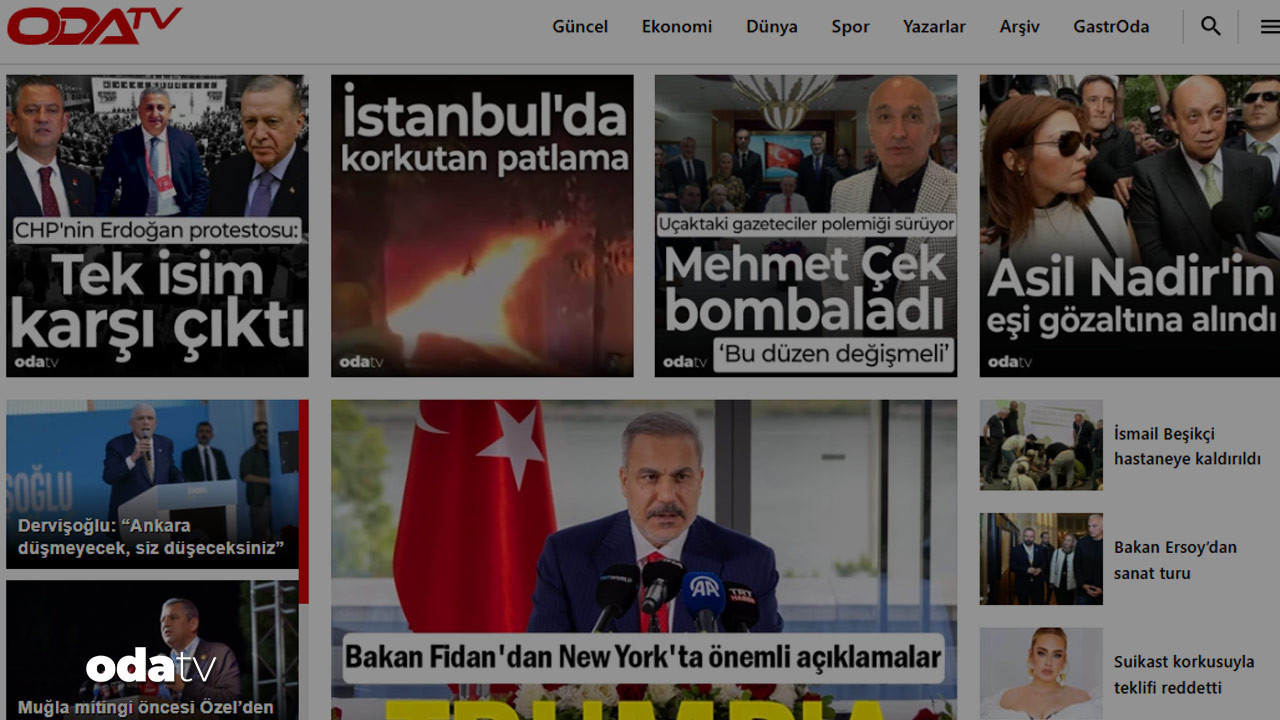
Task: Open the GastrOda section
Action: 1111,27
